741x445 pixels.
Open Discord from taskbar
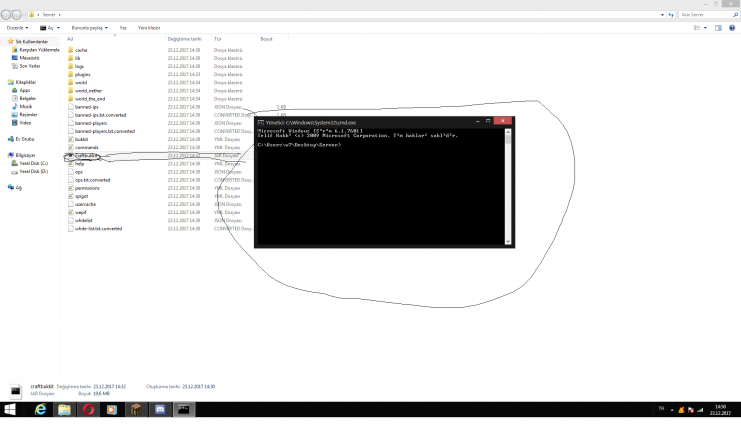pos(160,410)
